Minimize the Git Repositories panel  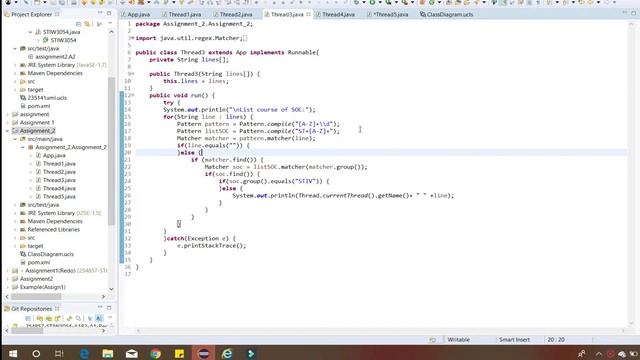pos(100,307)
